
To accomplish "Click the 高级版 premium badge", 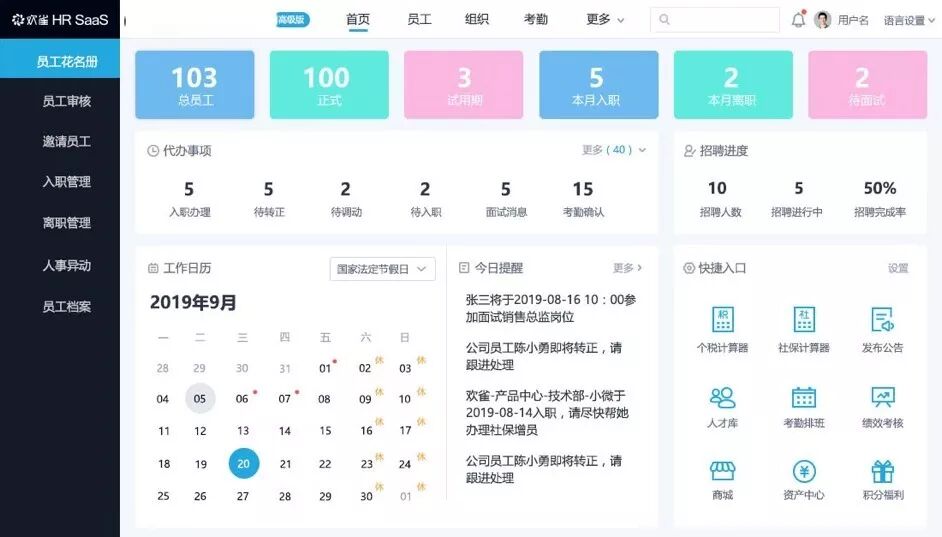I will [x=292, y=19].
